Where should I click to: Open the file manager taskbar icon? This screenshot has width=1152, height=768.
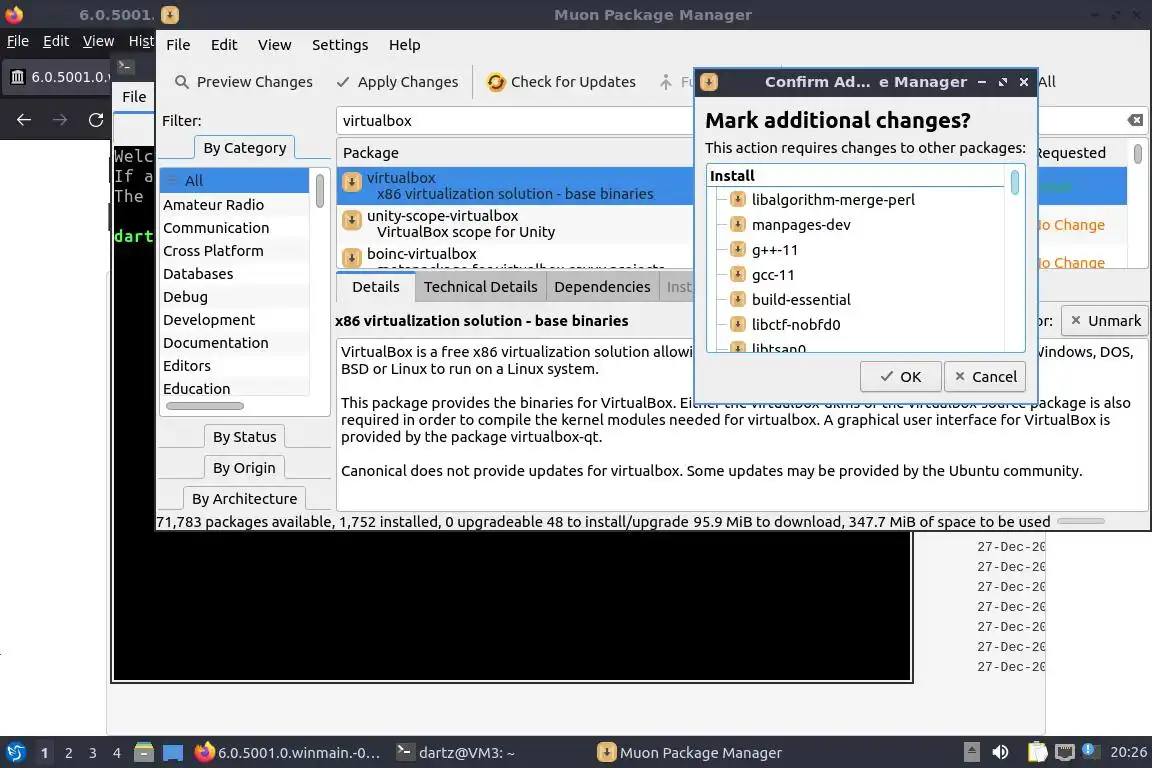(144, 753)
